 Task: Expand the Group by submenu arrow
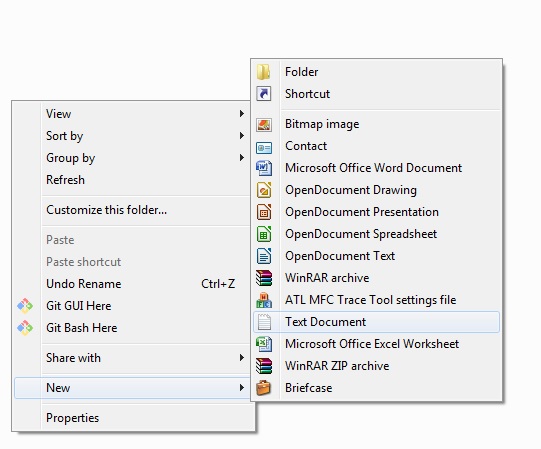[x=242, y=158]
